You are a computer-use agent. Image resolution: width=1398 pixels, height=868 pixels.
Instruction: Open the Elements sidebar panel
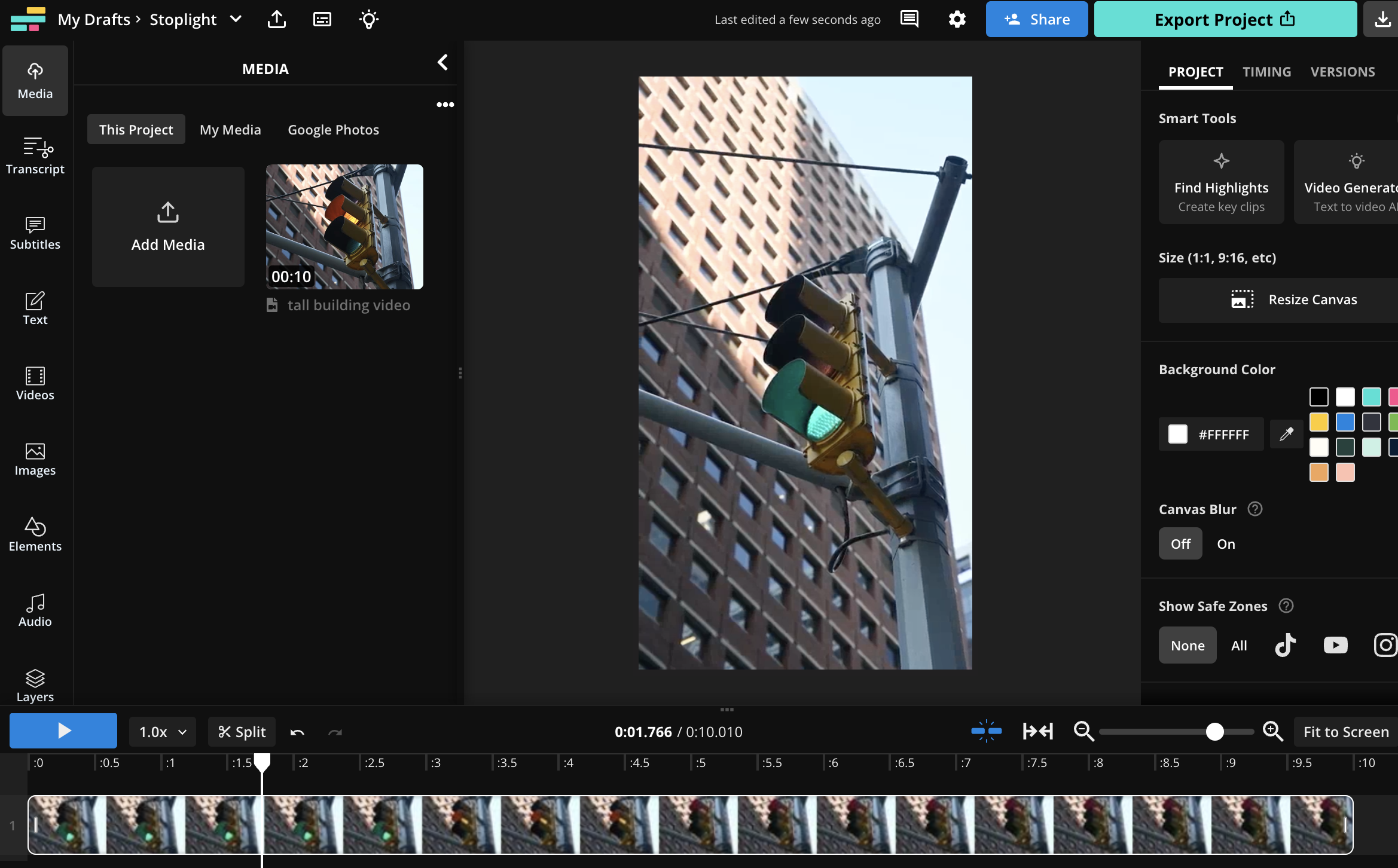click(x=35, y=534)
